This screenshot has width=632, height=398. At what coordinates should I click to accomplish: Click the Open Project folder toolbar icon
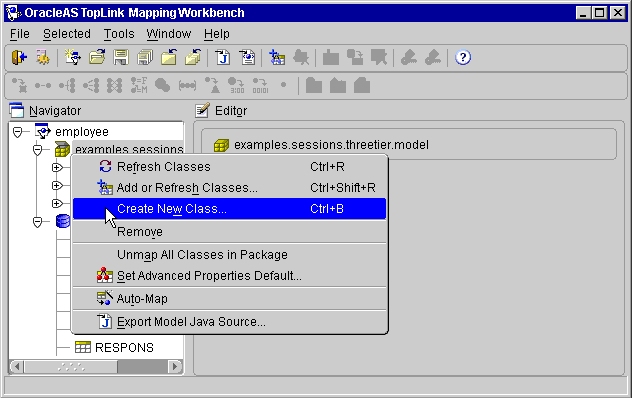pos(97,58)
